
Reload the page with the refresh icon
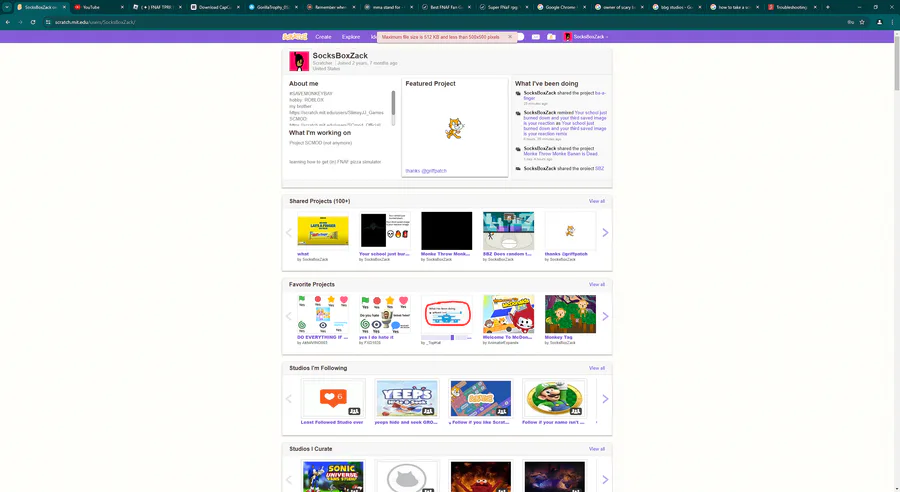point(33,22)
